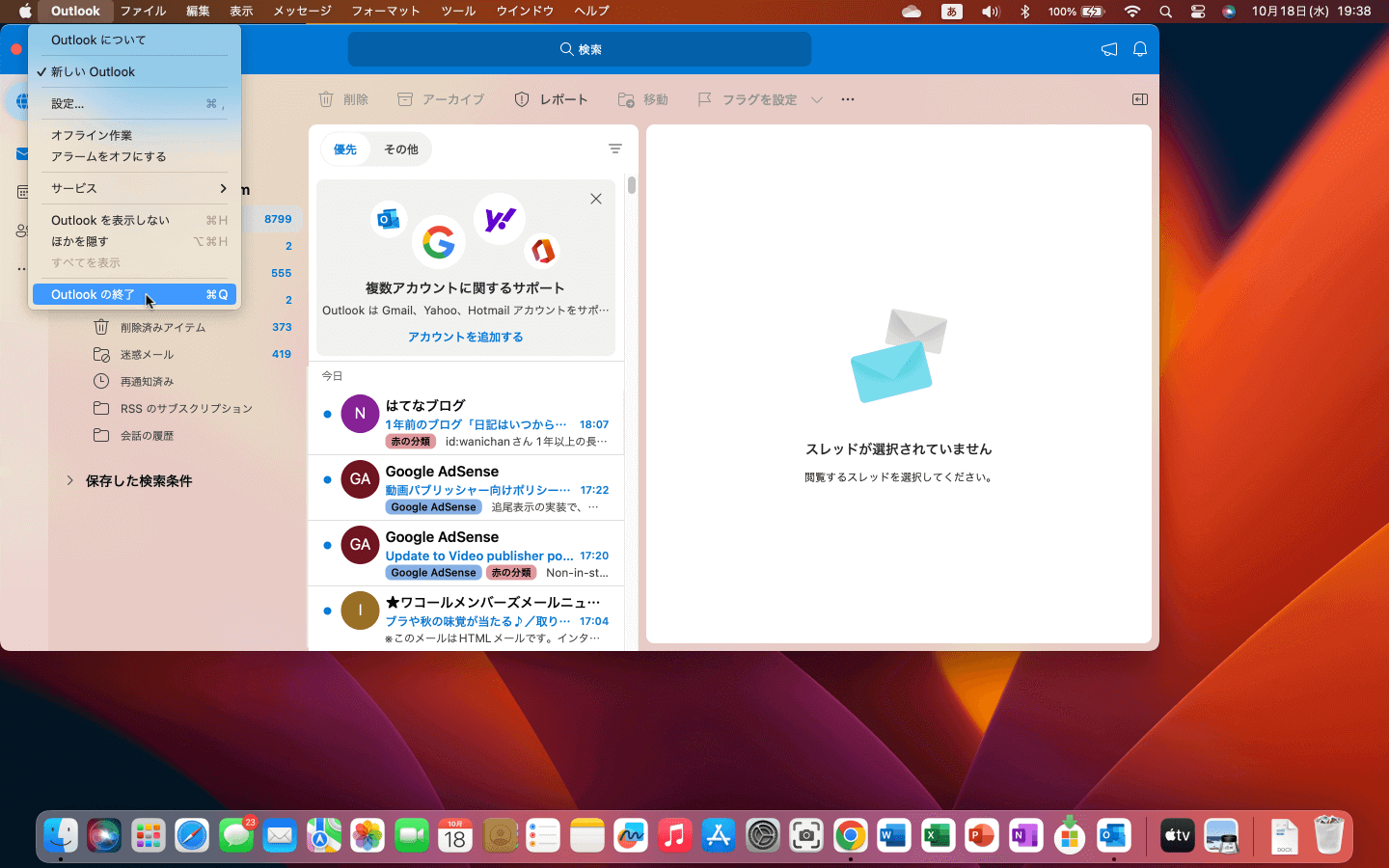1389x868 pixels.
Task: Click the アカウントを追加する link
Action: coord(466,337)
